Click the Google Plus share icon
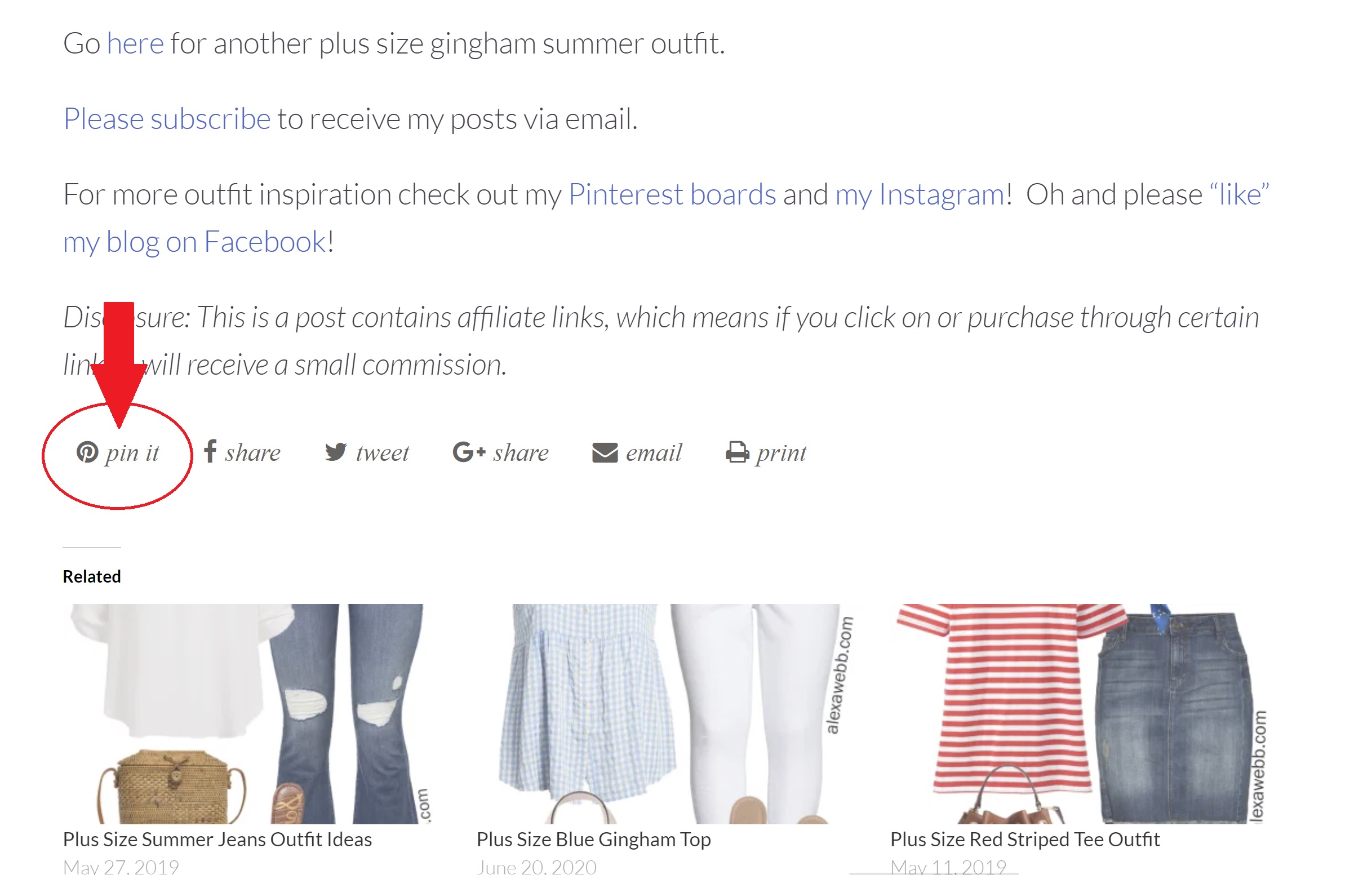1372x875 pixels. click(x=469, y=452)
